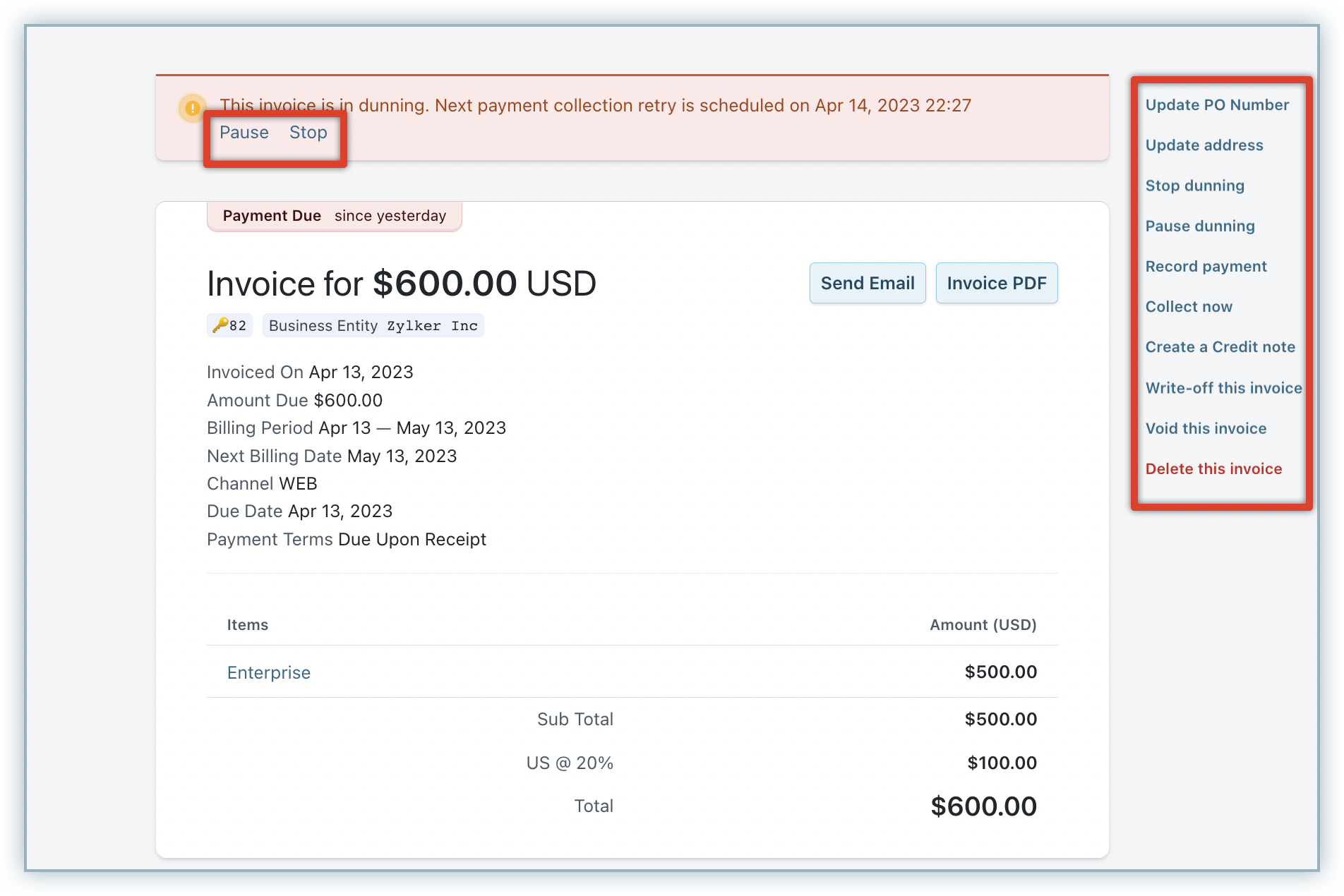This screenshot has height=896, width=1344.
Task: Click the yellow warning icon in dunning banner
Action: coord(192,108)
